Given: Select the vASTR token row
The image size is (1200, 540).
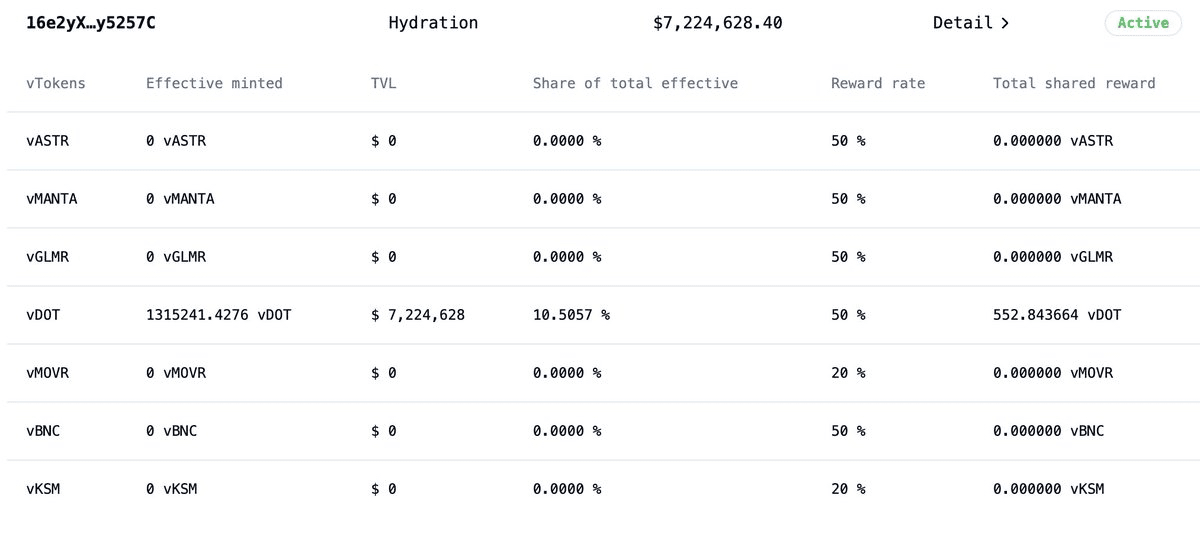Looking at the screenshot, I should (x=48, y=141).
